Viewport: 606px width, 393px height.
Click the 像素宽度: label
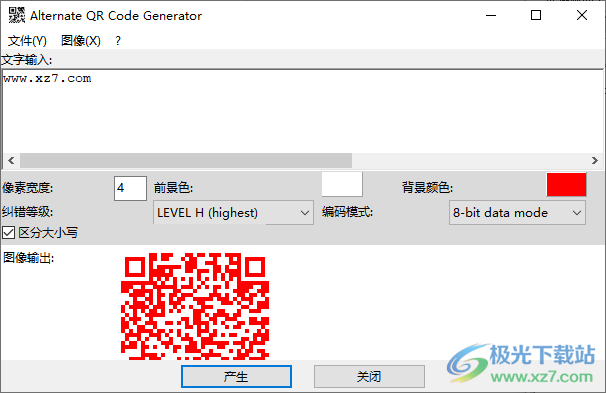coord(27,188)
